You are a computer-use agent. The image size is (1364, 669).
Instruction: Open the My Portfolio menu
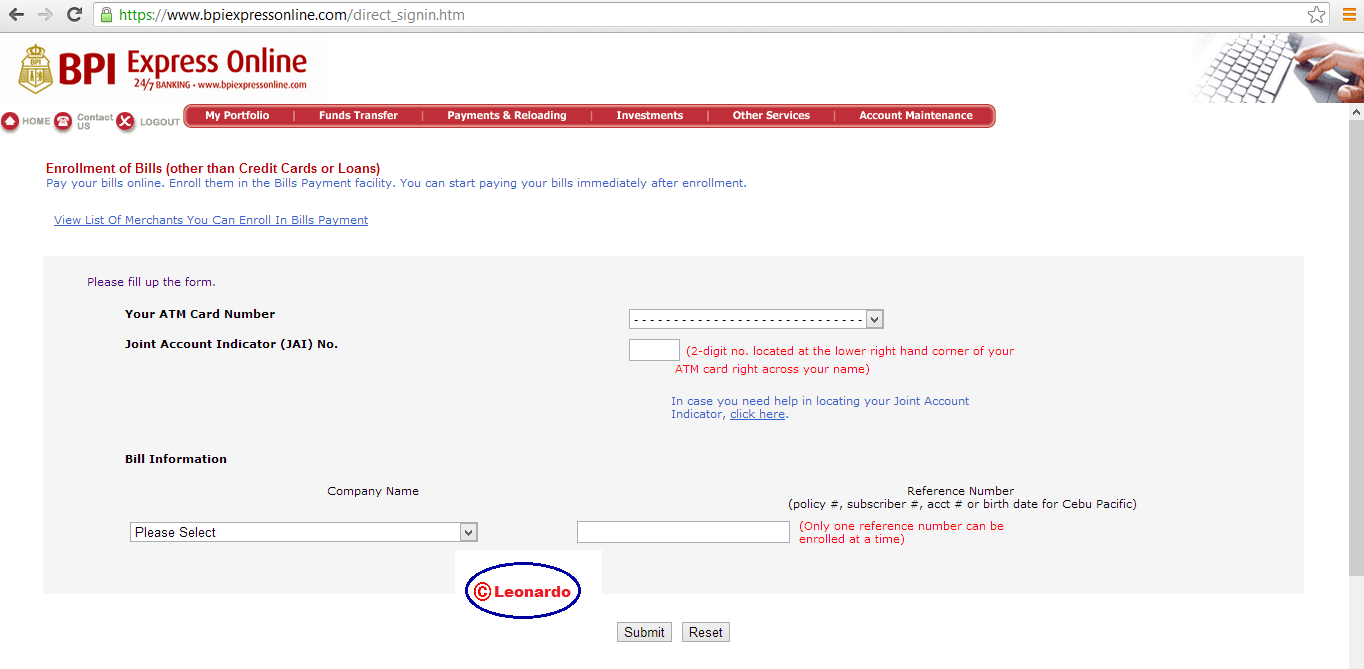[x=237, y=116]
